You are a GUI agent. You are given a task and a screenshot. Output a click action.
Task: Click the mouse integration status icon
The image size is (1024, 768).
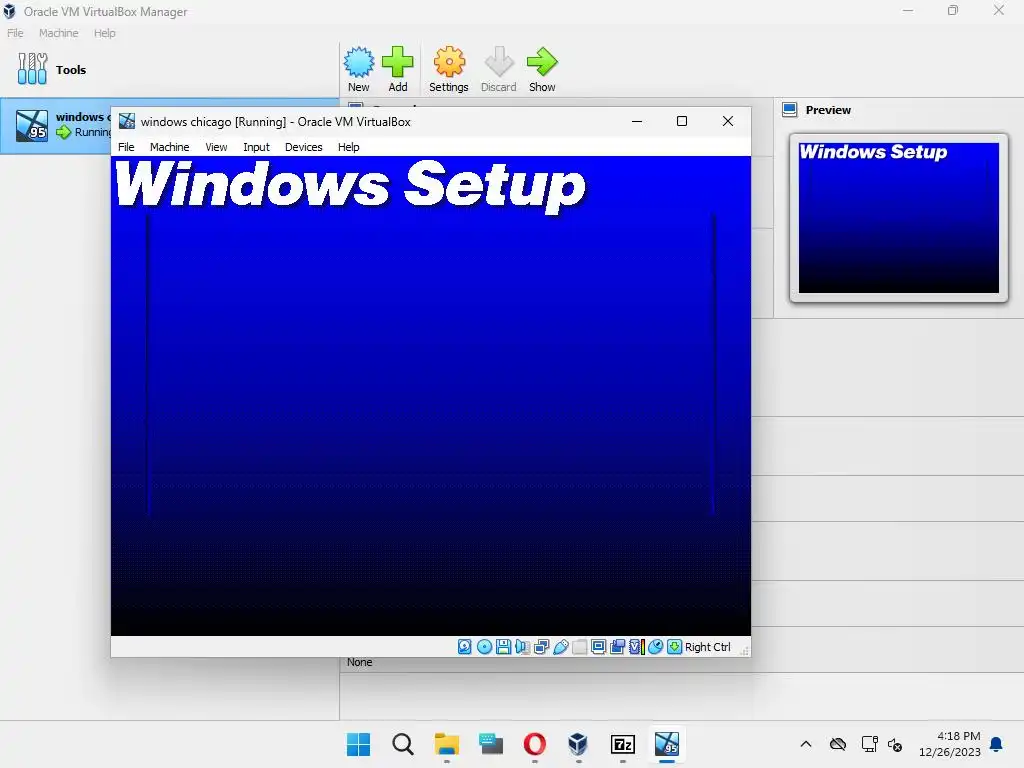[656, 647]
